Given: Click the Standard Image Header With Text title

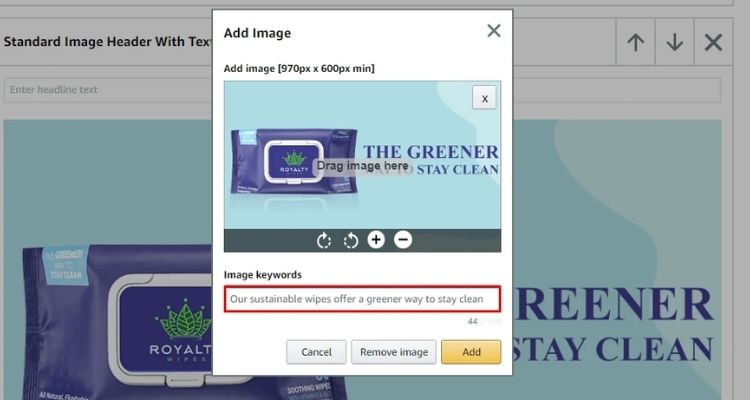Looking at the screenshot, I should click(x=108, y=42).
